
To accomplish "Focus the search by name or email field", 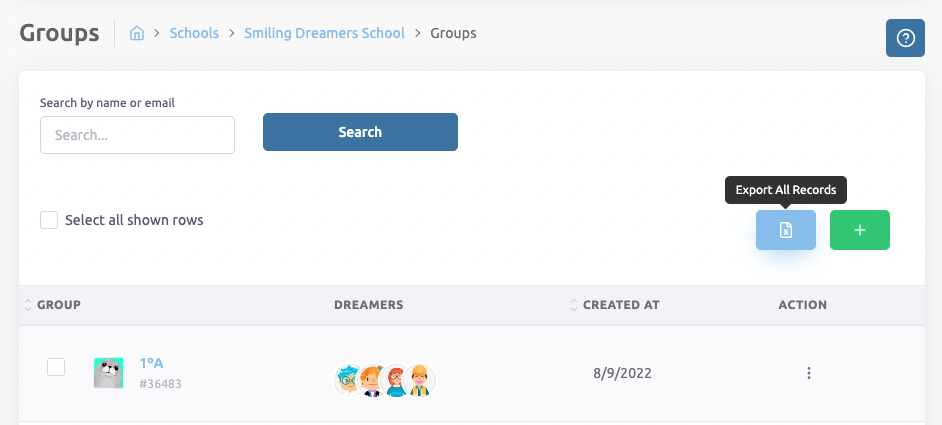I will click(137, 135).
